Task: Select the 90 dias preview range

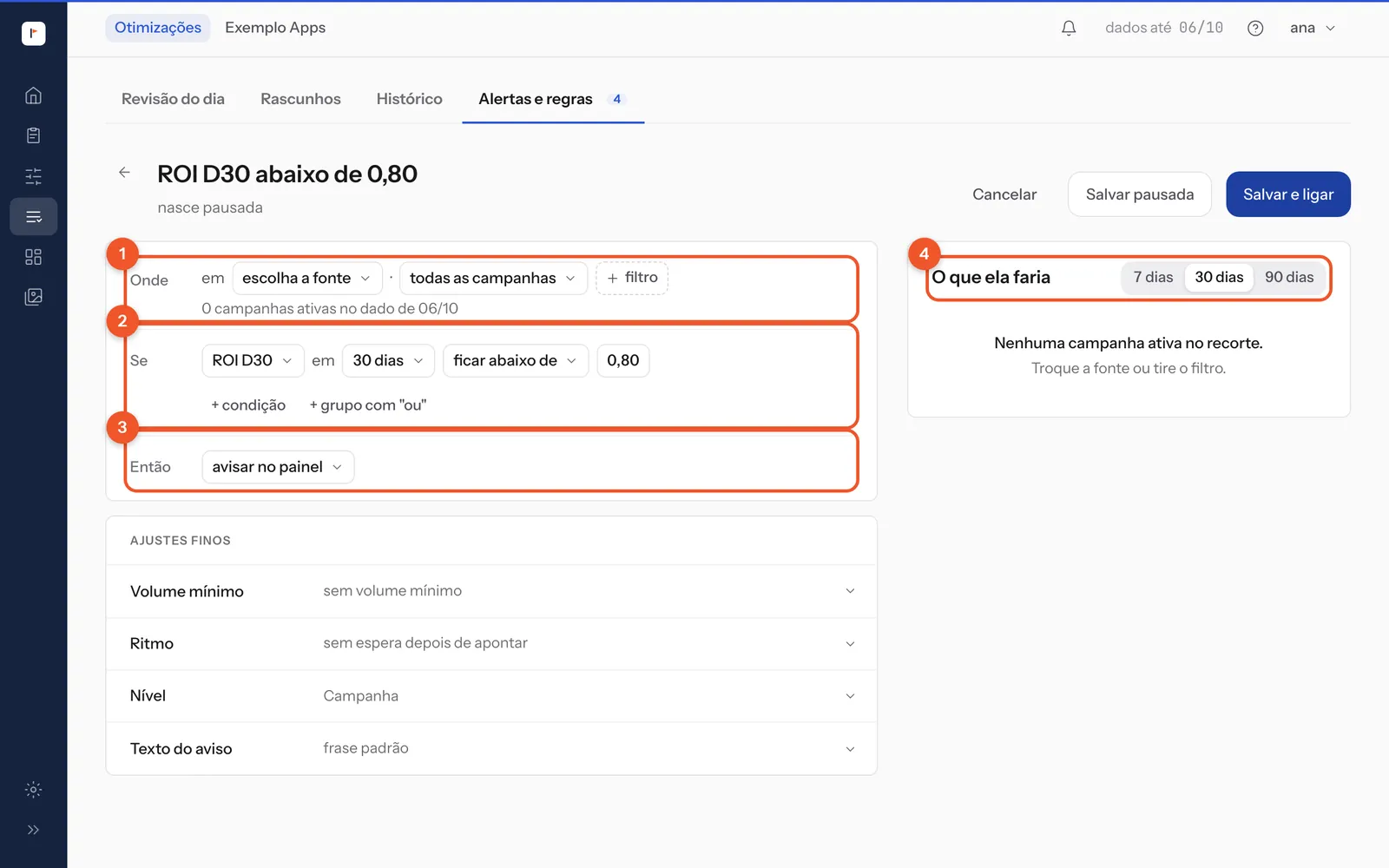Action: tap(1289, 277)
